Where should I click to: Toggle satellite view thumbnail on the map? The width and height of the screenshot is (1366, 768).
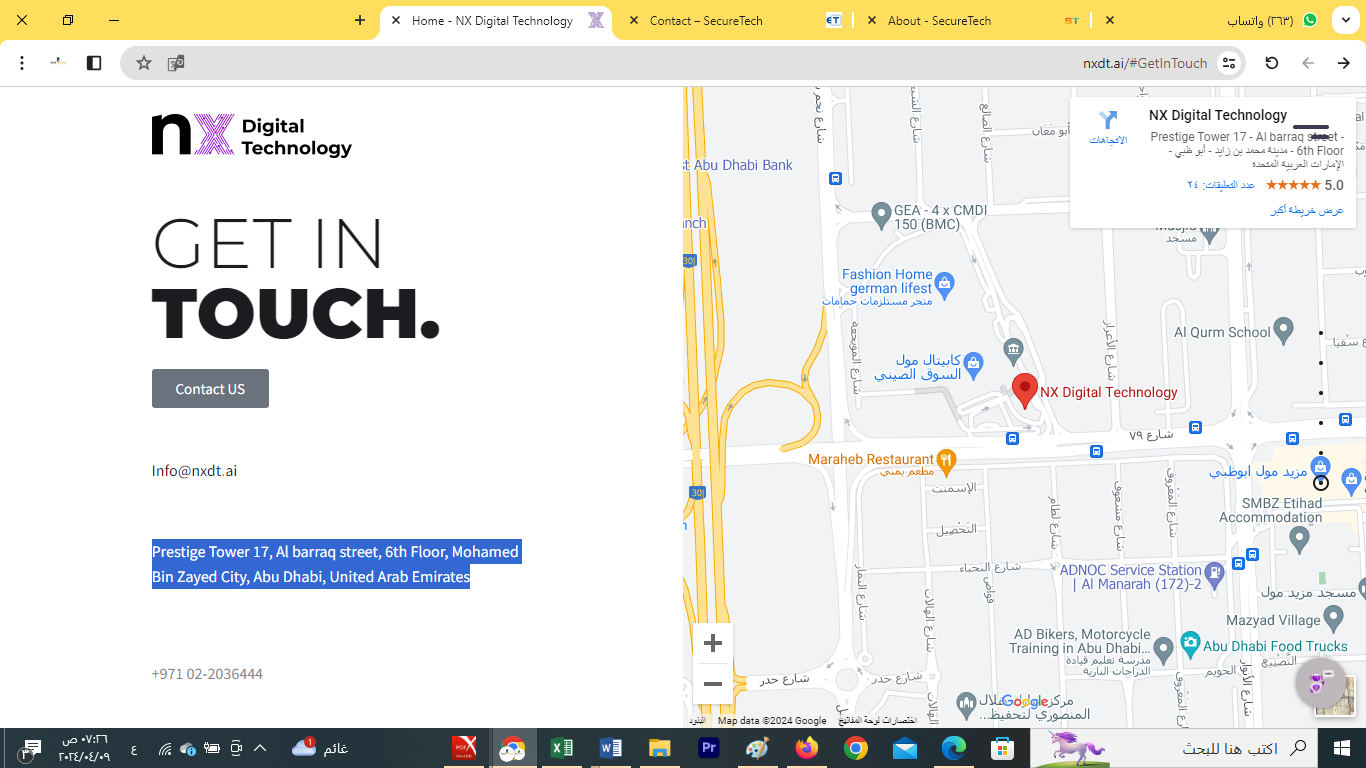click(x=1335, y=697)
